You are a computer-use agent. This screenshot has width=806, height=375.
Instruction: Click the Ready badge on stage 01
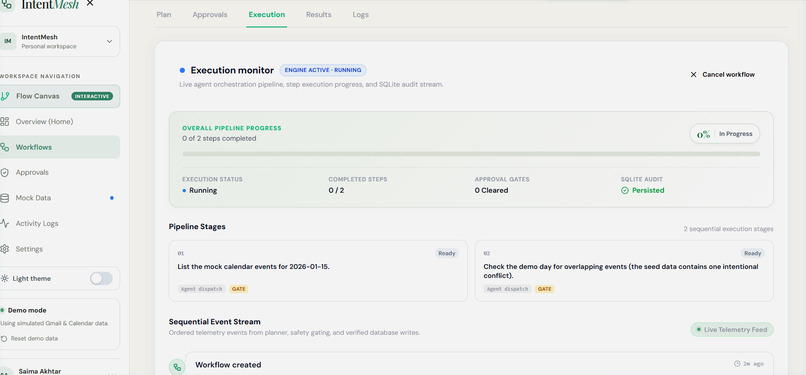click(x=447, y=253)
